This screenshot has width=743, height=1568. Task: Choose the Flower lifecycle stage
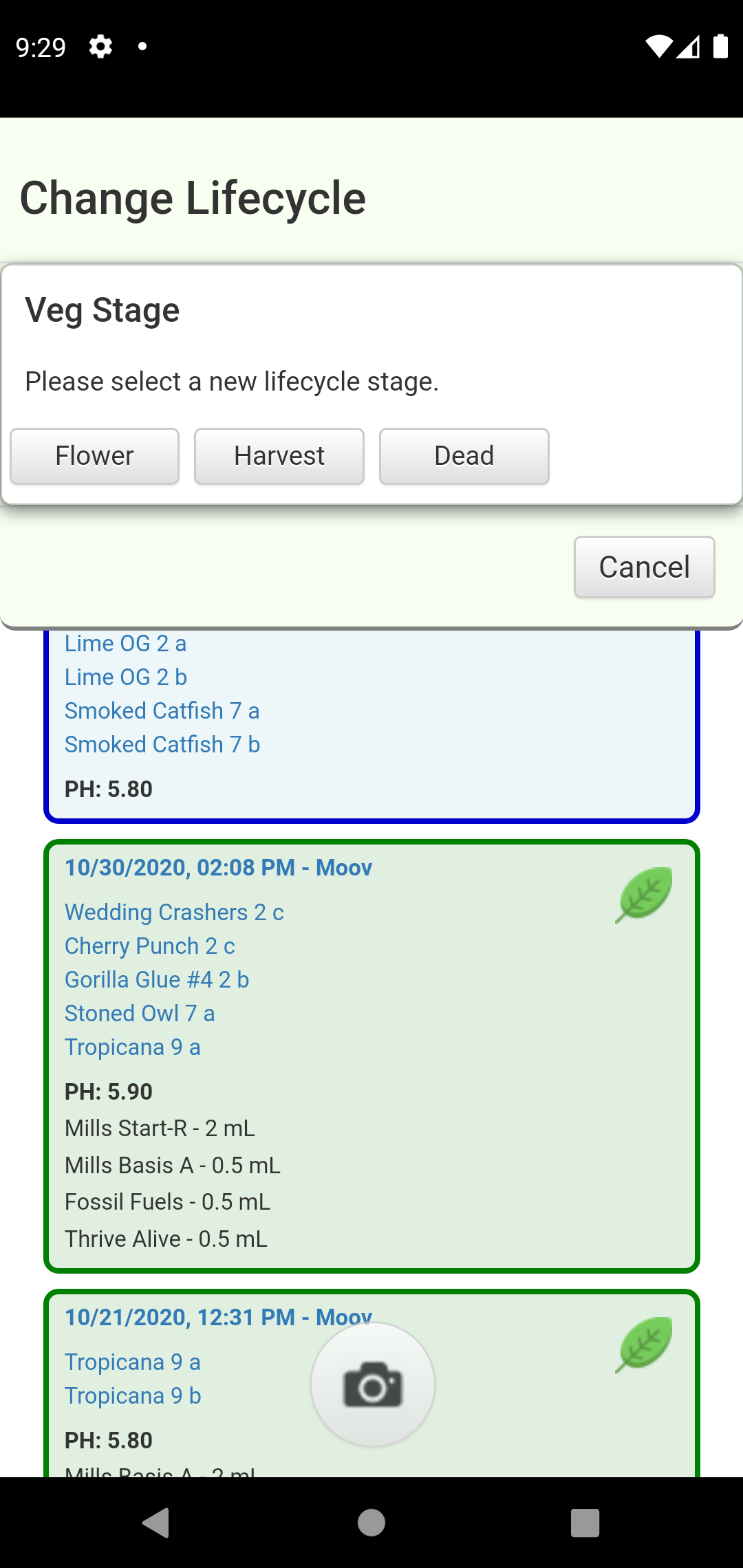tap(94, 456)
